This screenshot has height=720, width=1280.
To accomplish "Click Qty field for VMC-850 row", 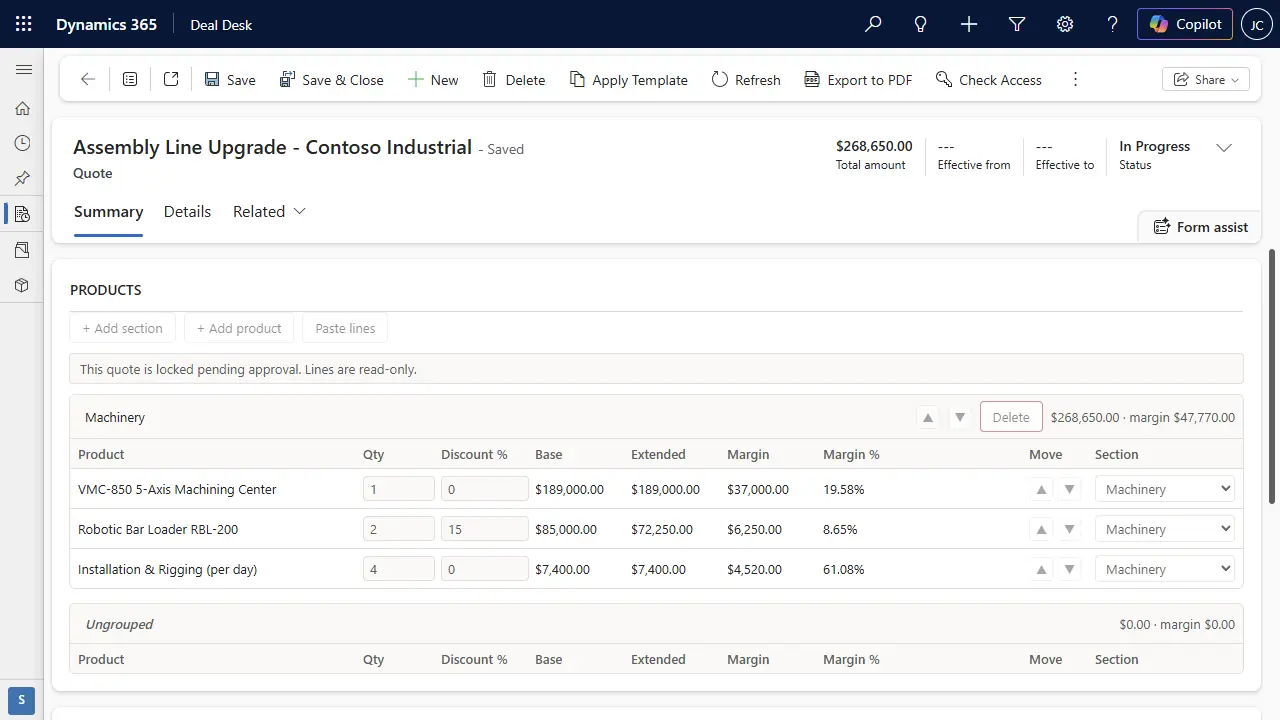I will (x=399, y=489).
